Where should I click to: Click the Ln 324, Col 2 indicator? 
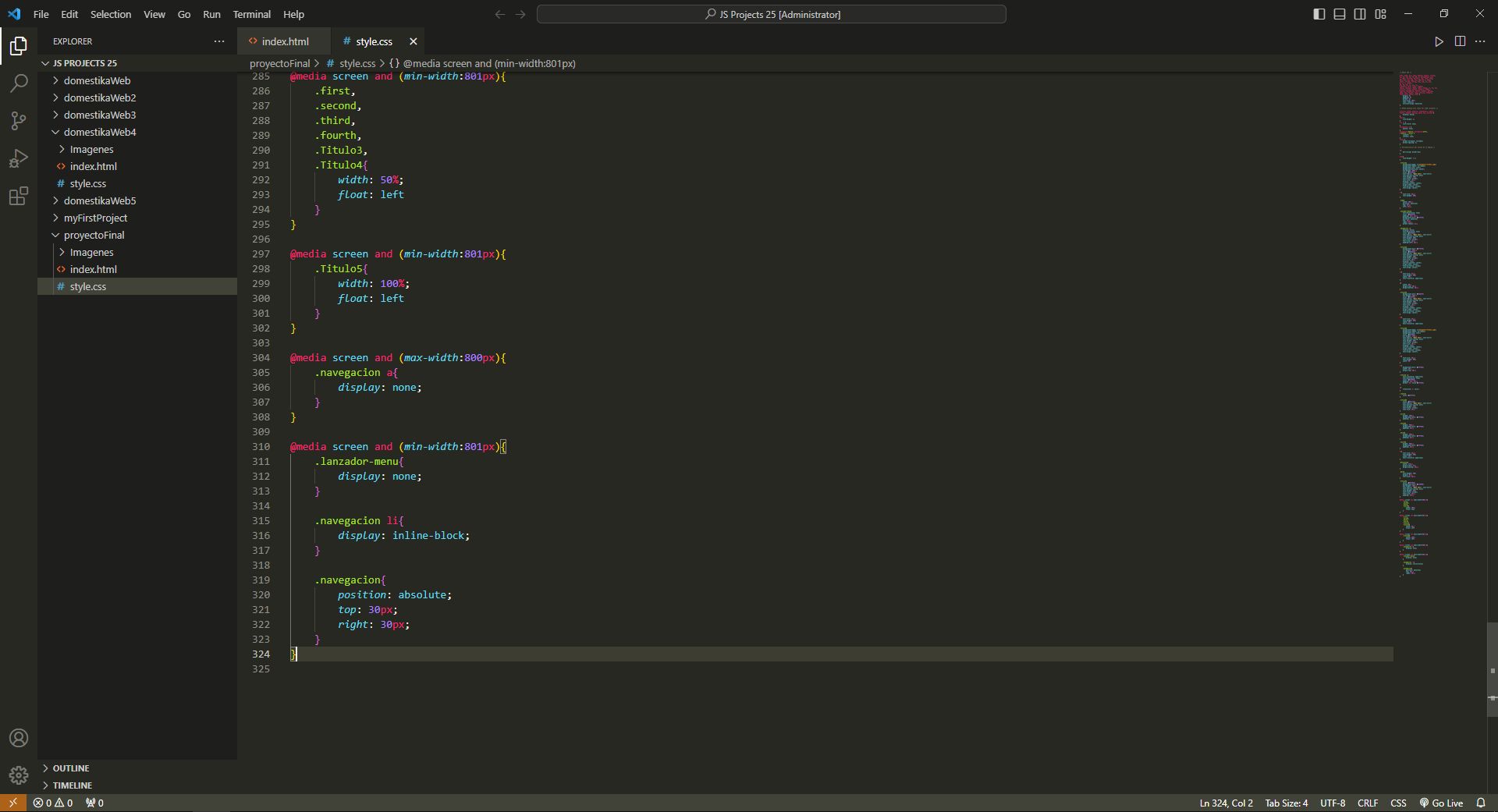1226,803
